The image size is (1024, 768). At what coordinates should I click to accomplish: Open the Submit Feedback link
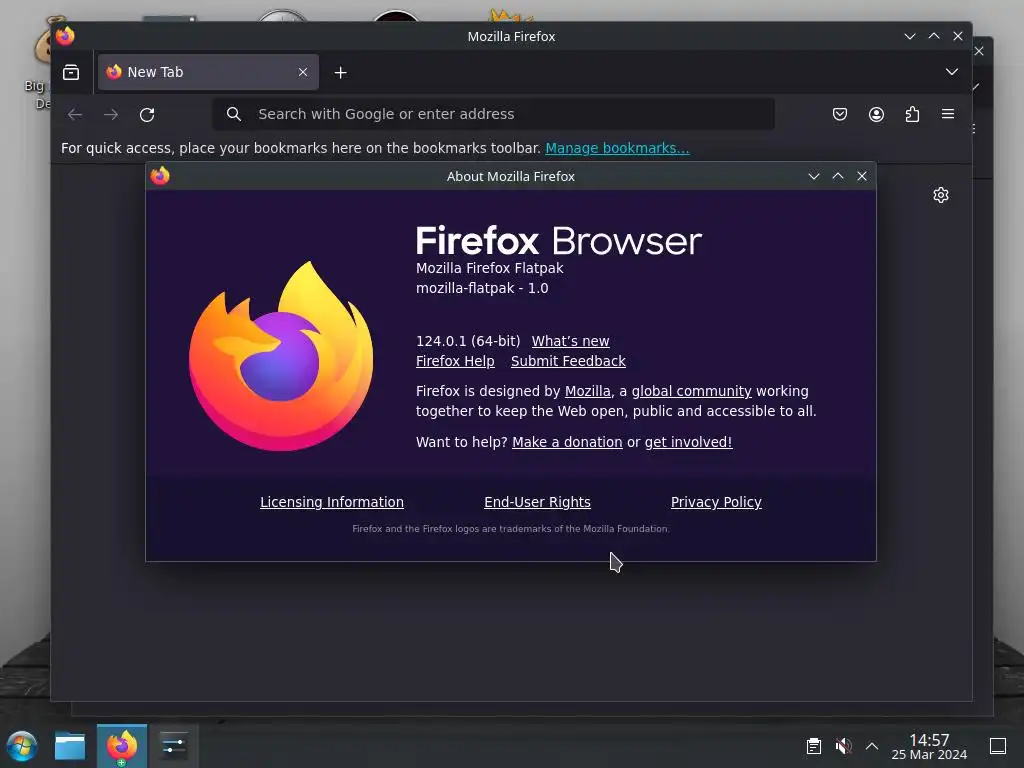(x=568, y=361)
